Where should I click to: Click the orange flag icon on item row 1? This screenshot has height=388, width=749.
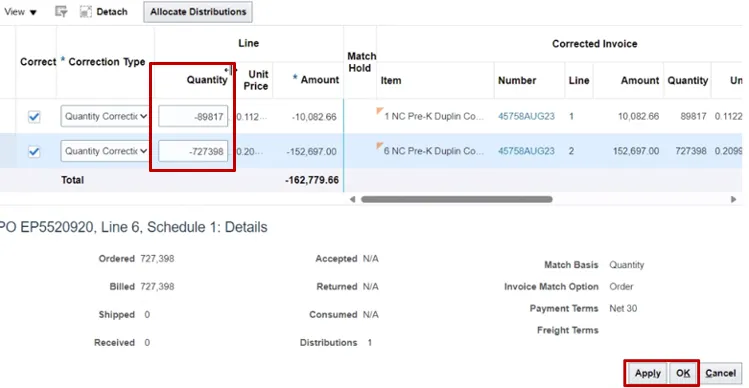click(380, 111)
